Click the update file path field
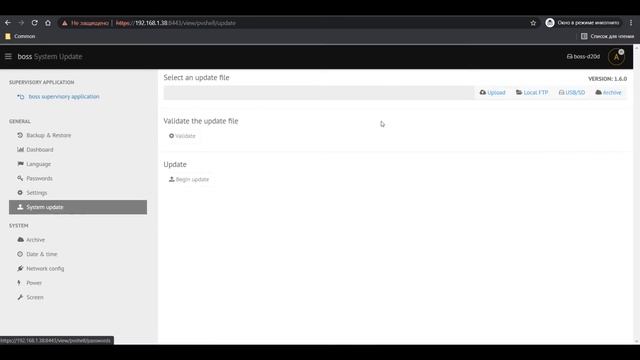Screen dimensions: 640x360 [319, 93]
